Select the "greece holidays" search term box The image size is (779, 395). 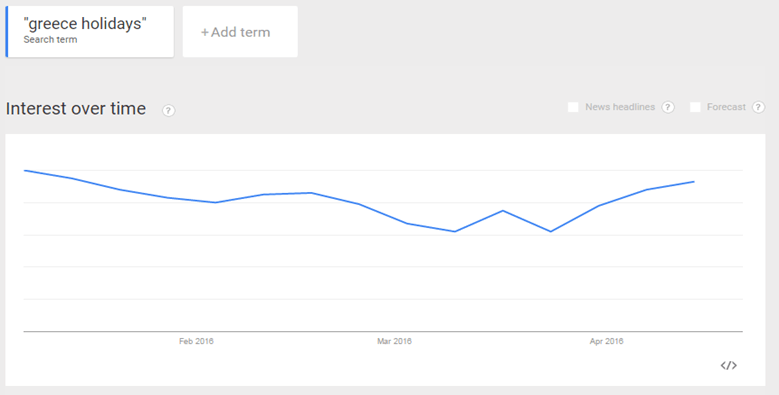click(90, 31)
